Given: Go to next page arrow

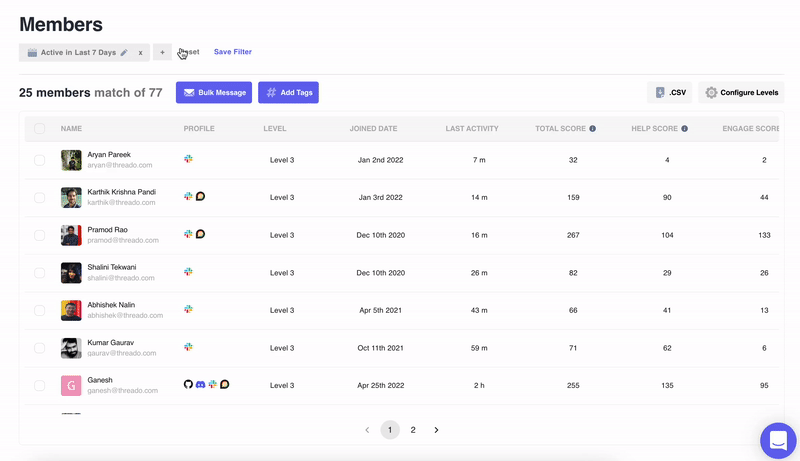Looking at the screenshot, I should coord(436,430).
